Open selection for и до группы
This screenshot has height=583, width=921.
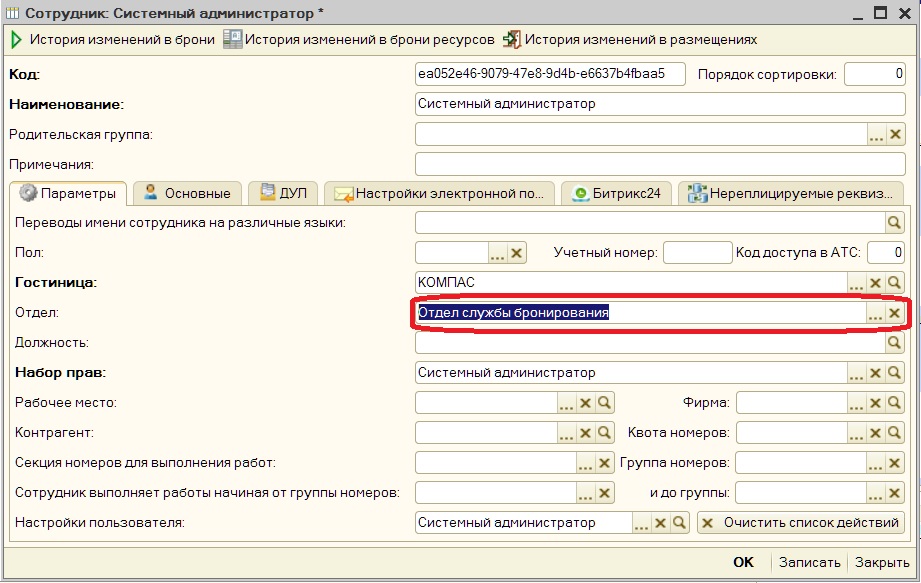875,493
